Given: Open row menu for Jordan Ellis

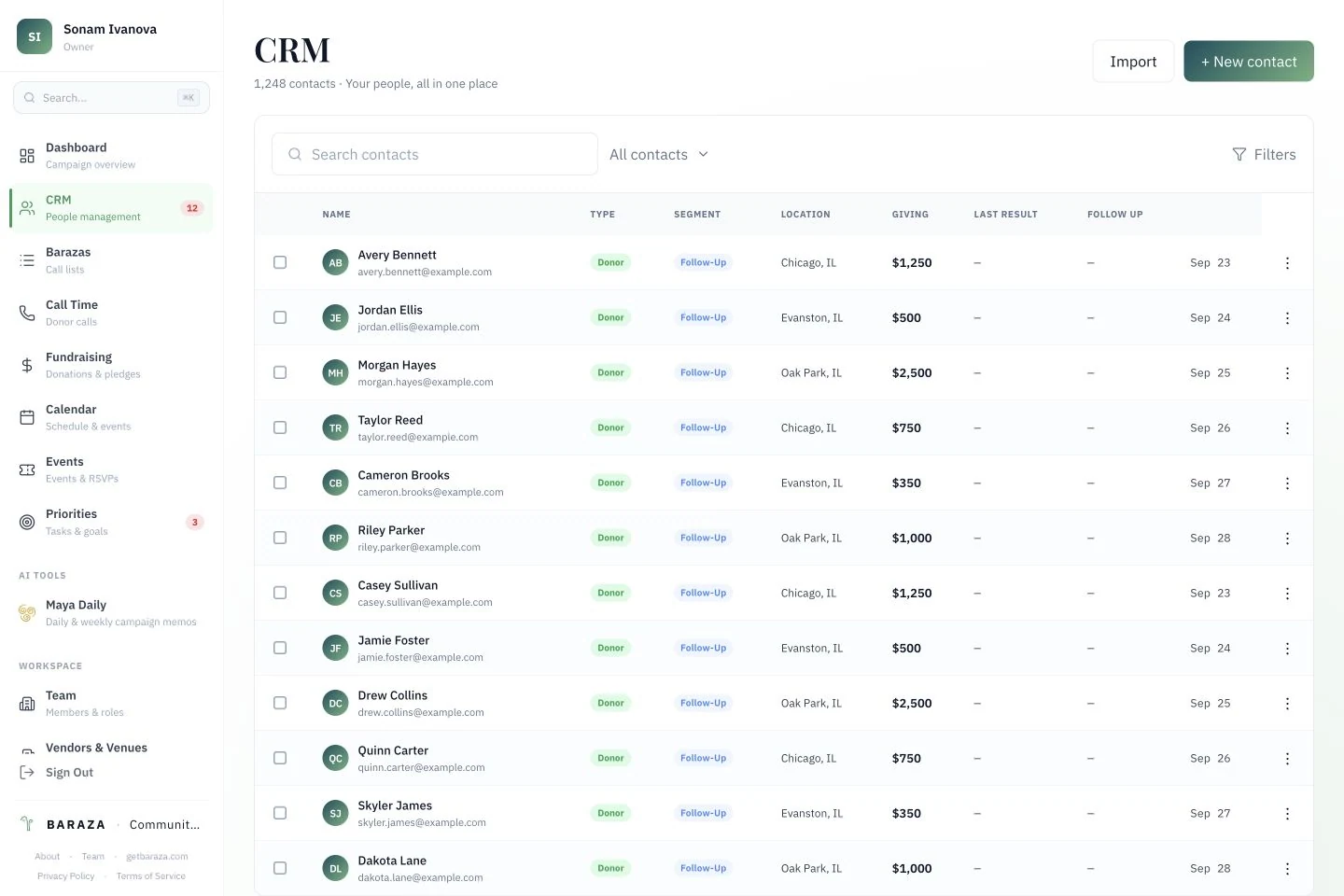Looking at the screenshot, I should pos(1287,318).
